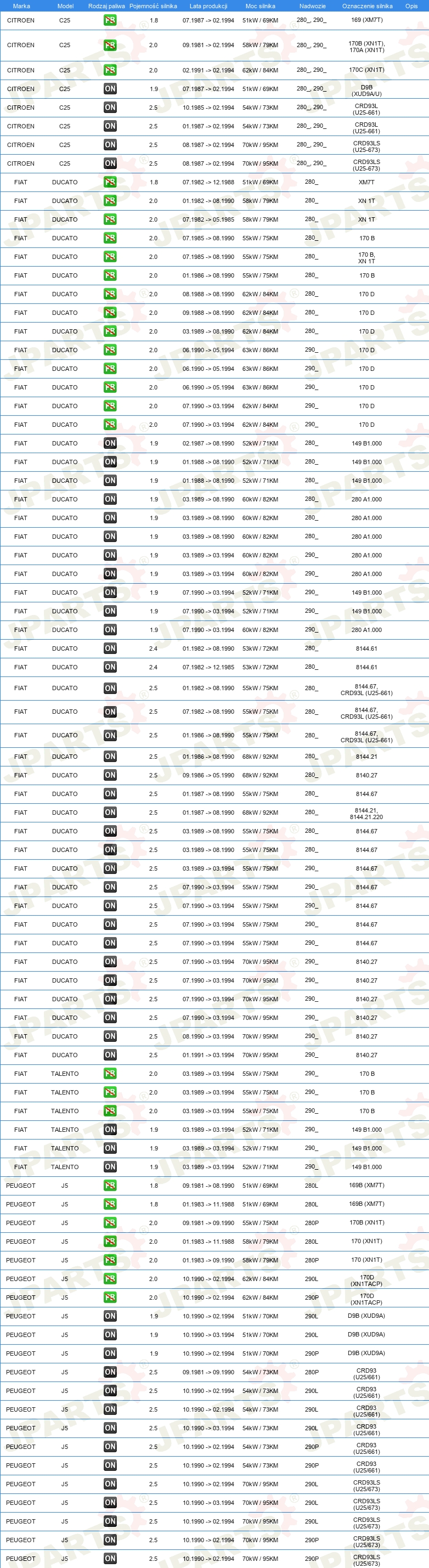The width and height of the screenshot is (429, 1568).
Task: Click petrol icon for Citroen C25 1.8
Action: 110,21
